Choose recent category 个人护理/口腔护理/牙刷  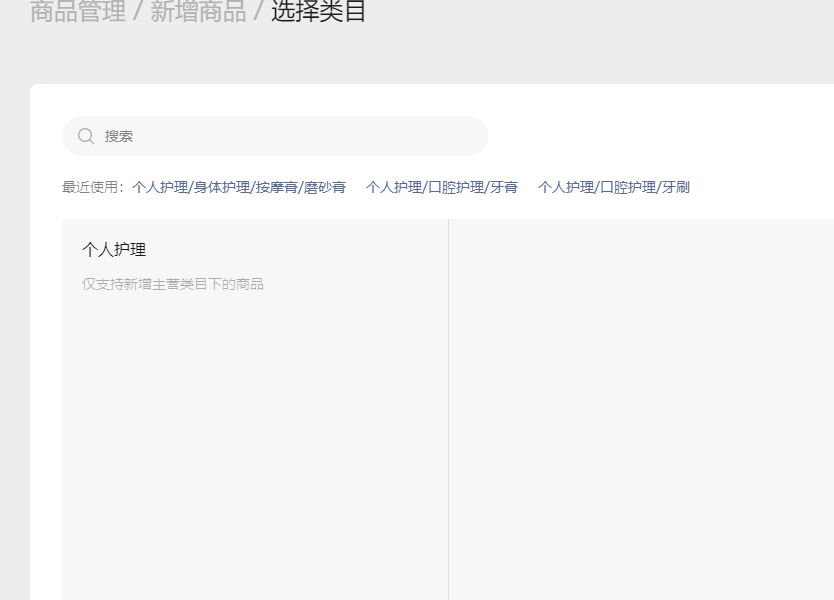[x=613, y=187]
